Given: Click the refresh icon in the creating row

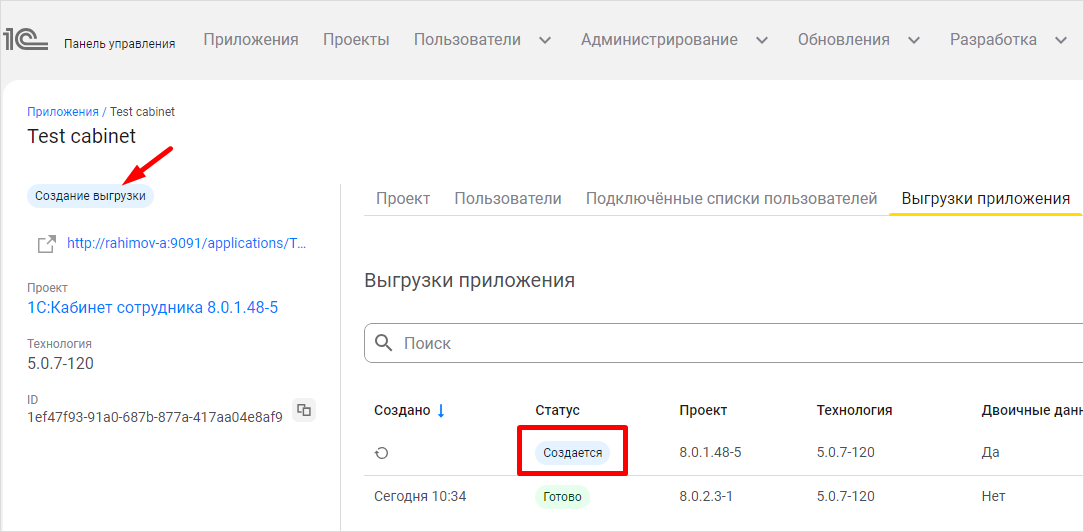Looking at the screenshot, I should (x=381, y=453).
